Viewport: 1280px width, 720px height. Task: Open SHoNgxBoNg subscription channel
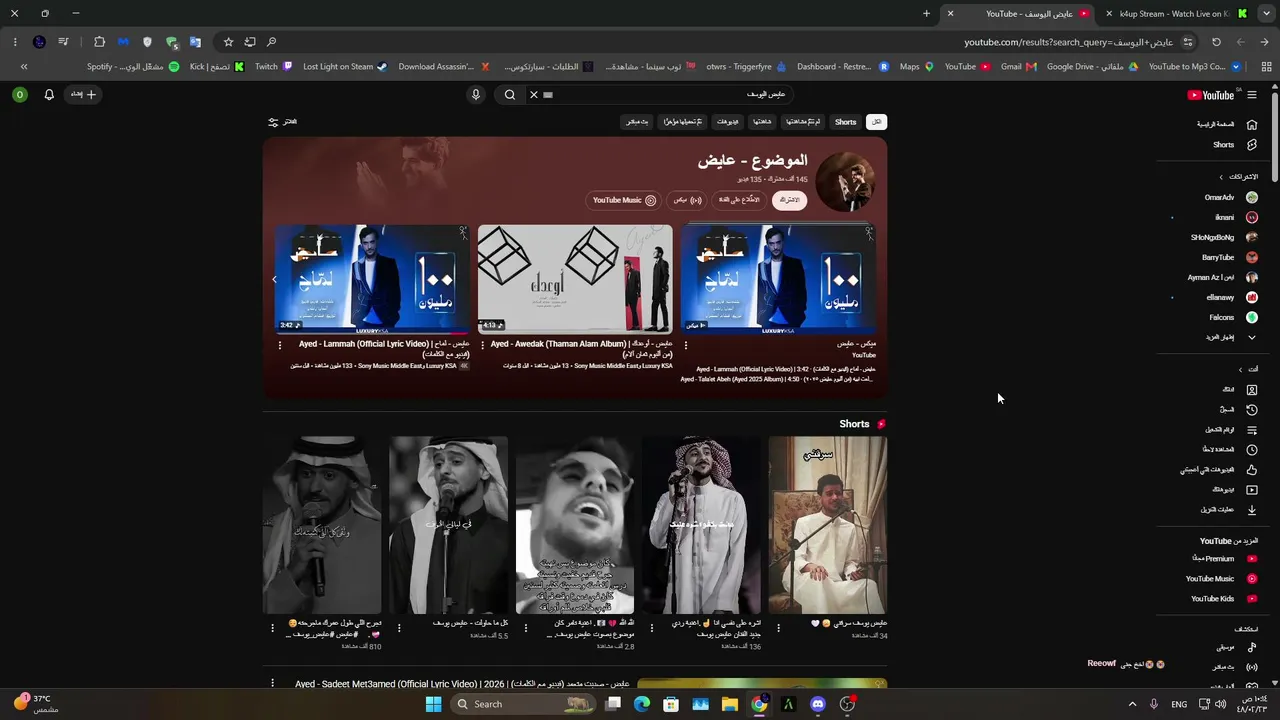pyautogui.click(x=1222, y=238)
